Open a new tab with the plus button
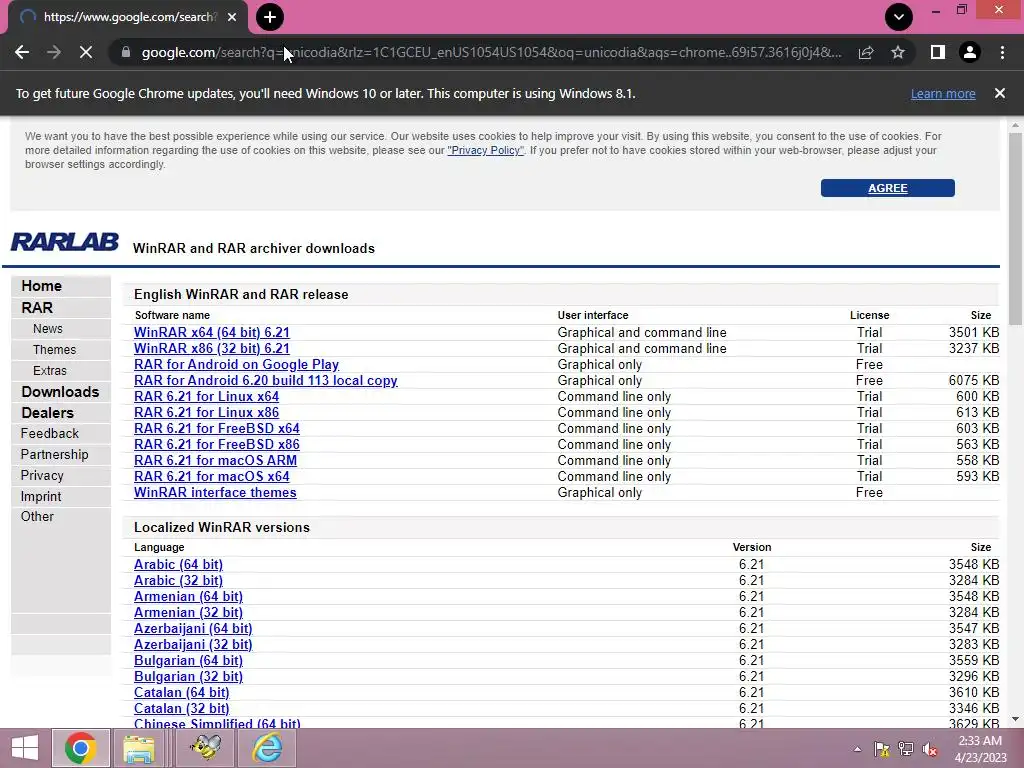The image size is (1024, 768). 270,17
